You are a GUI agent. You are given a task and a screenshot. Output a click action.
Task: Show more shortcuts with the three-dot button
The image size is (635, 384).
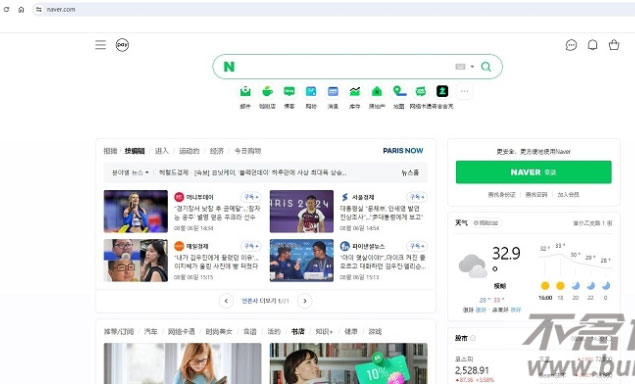coord(465,92)
